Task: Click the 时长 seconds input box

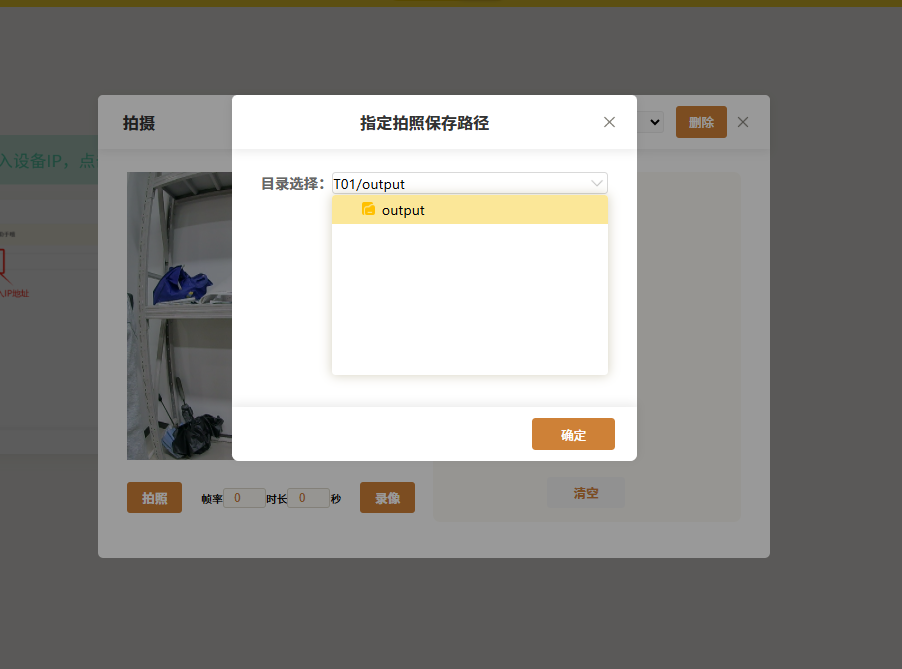Action: pos(308,498)
